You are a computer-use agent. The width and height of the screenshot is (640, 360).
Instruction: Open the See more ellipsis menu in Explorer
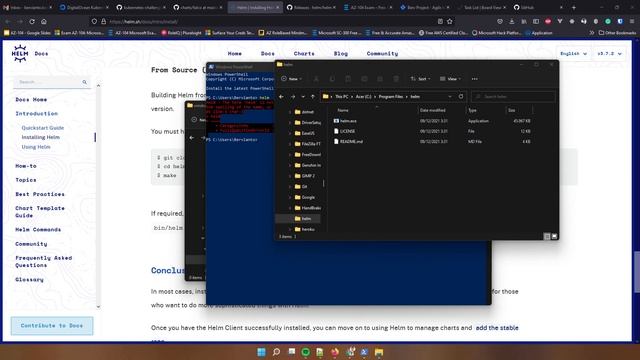tap(474, 79)
